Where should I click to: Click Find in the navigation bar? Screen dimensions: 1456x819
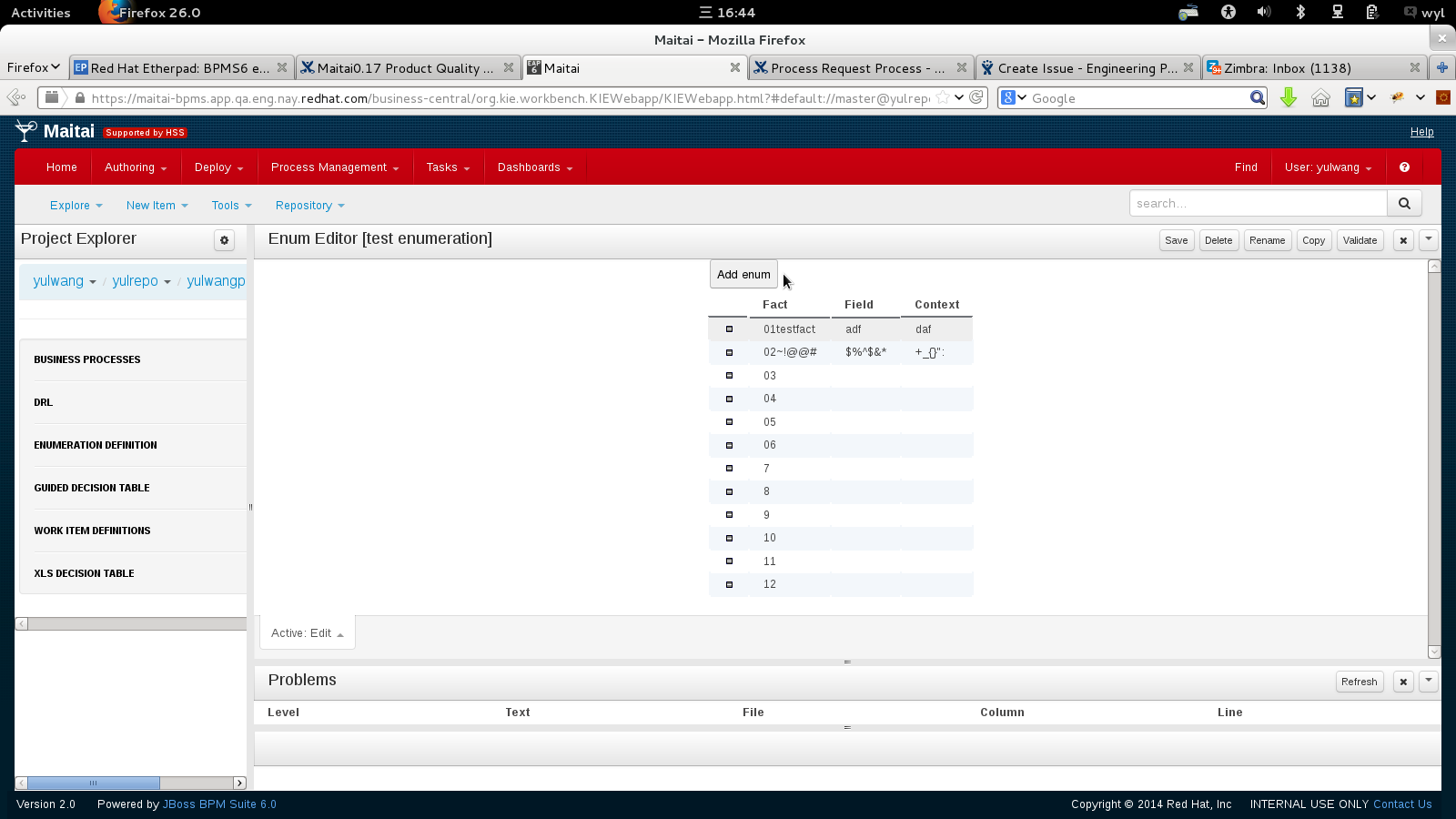[1246, 167]
